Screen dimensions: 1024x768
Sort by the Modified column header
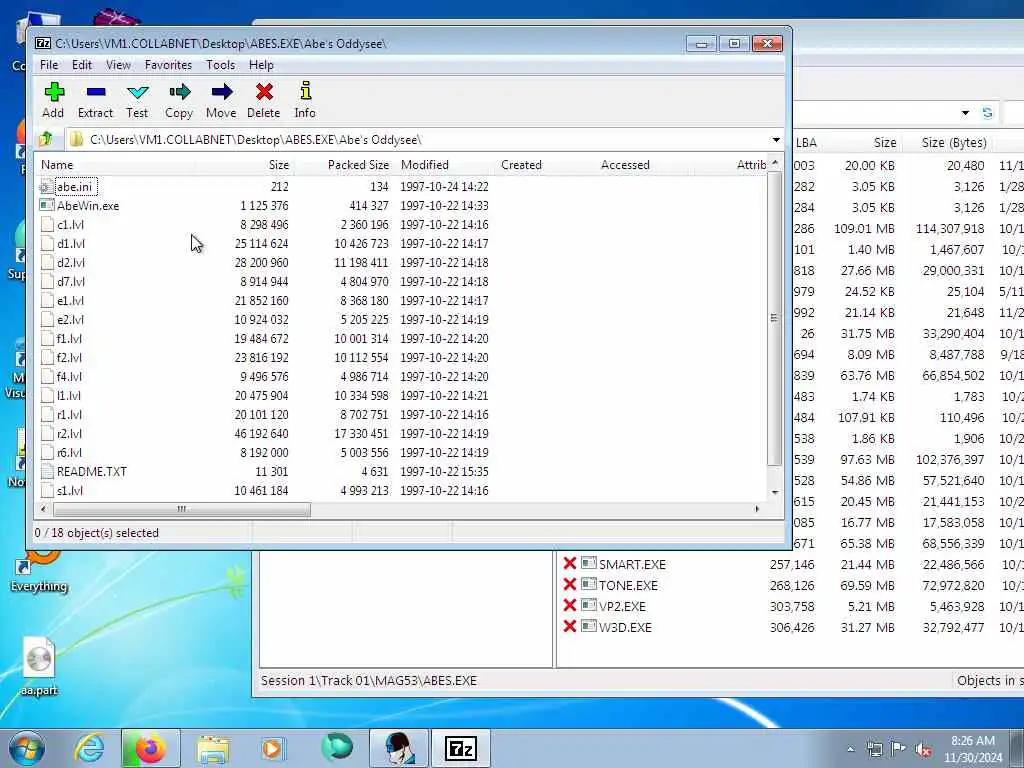(x=445, y=165)
